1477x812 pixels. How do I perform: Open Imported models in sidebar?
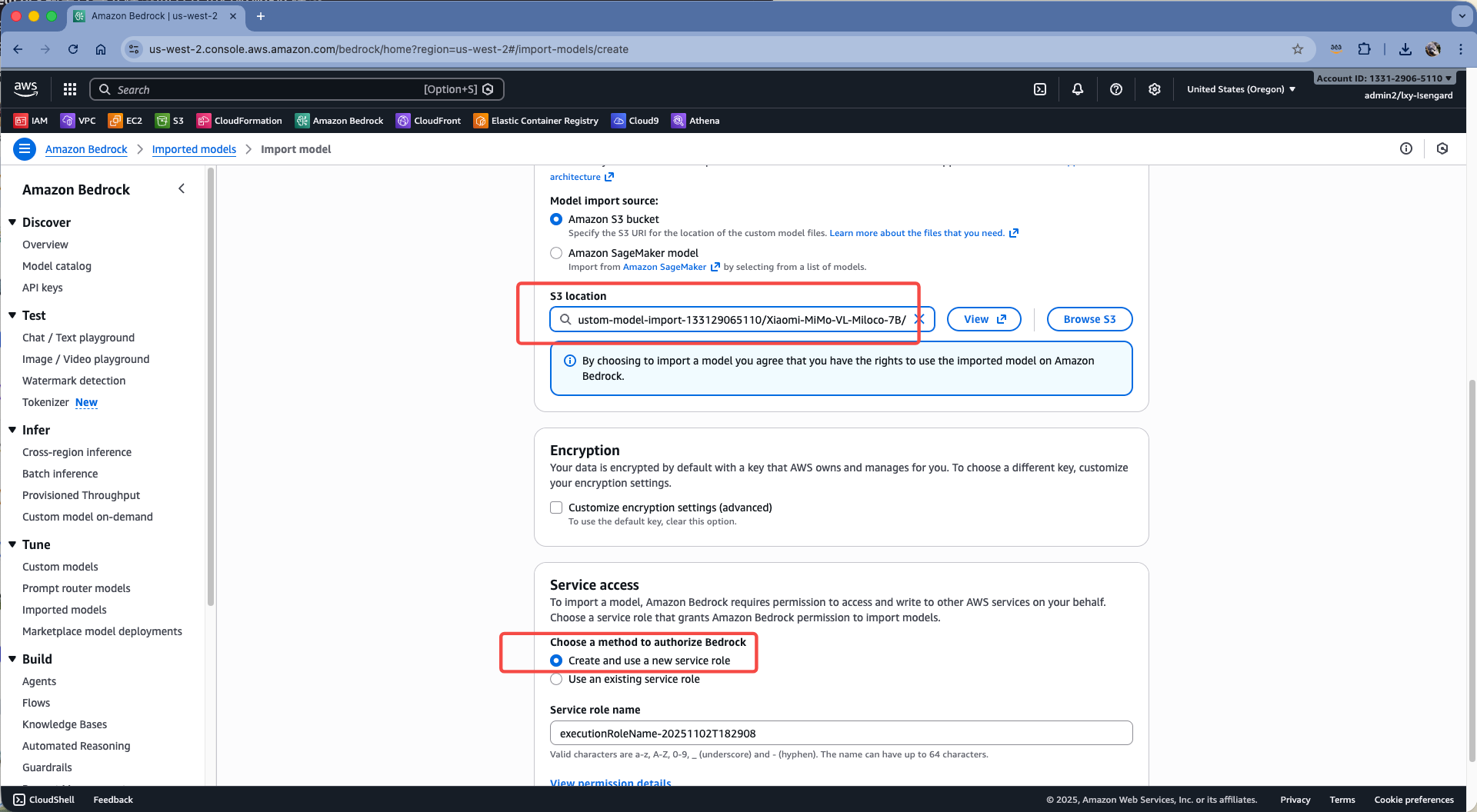pyautogui.click(x=65, y=610)
